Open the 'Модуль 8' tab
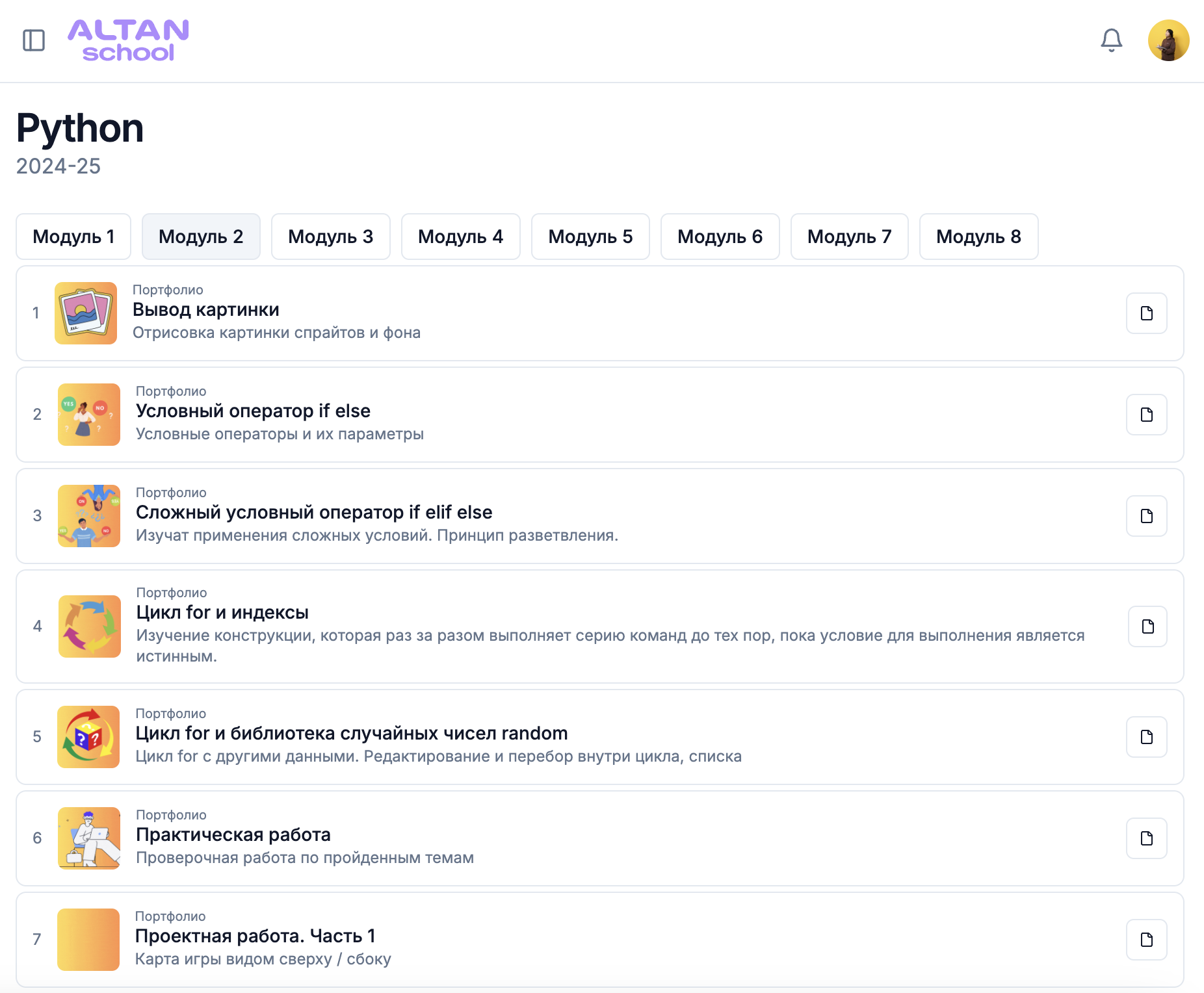1204x993 pixels. (x=978, y=237)
